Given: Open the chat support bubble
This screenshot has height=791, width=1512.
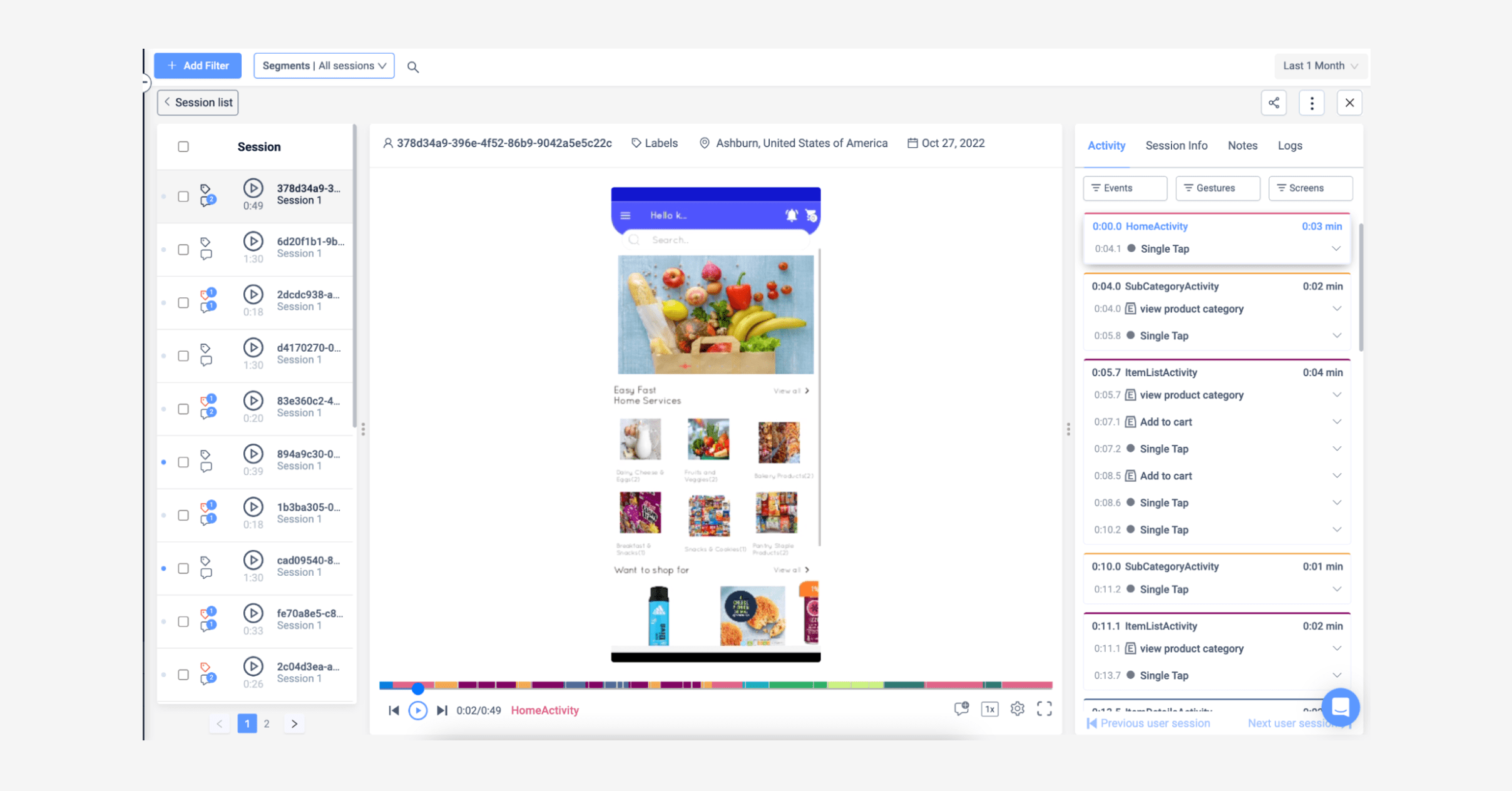Looking at the screenshot, I should 1340,707.
